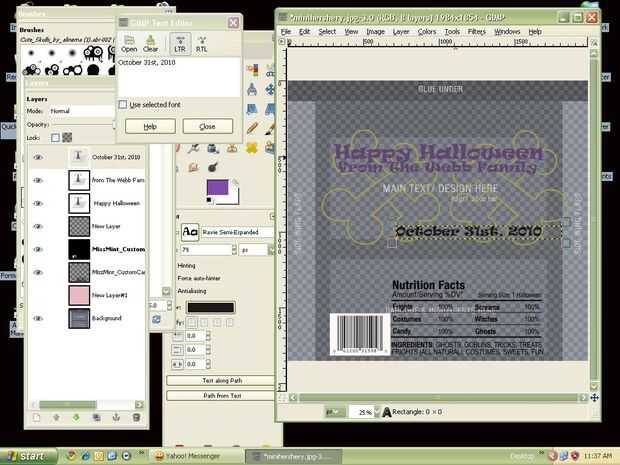Click Open icon in GIMP Text Editor
This screenshot has width=620, height=465.
pos(129,44)
